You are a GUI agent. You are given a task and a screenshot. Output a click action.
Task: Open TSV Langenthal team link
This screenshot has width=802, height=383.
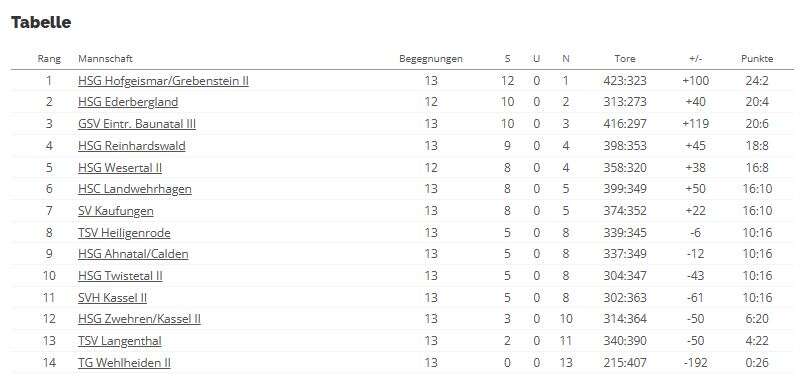click(120, 341)
